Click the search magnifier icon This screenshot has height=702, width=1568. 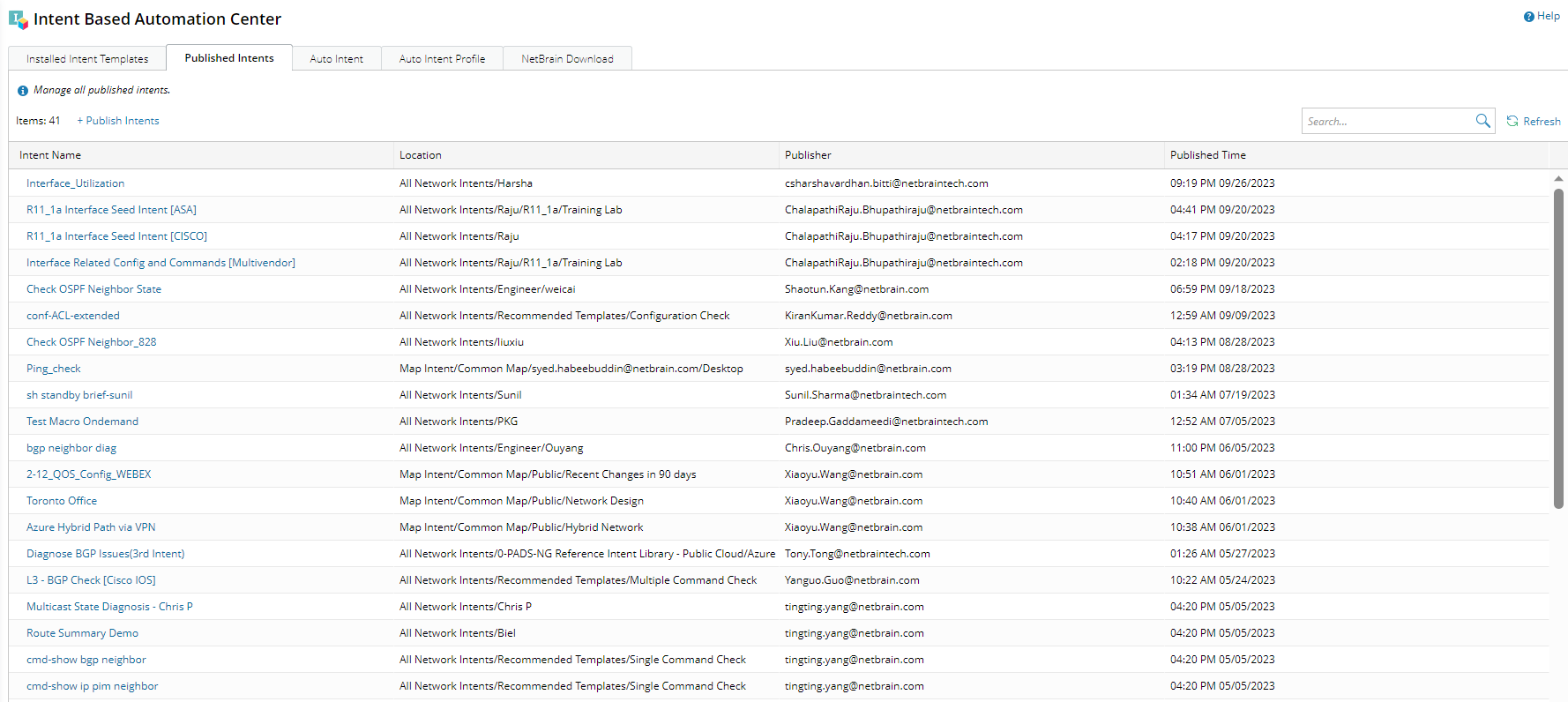1482,121
